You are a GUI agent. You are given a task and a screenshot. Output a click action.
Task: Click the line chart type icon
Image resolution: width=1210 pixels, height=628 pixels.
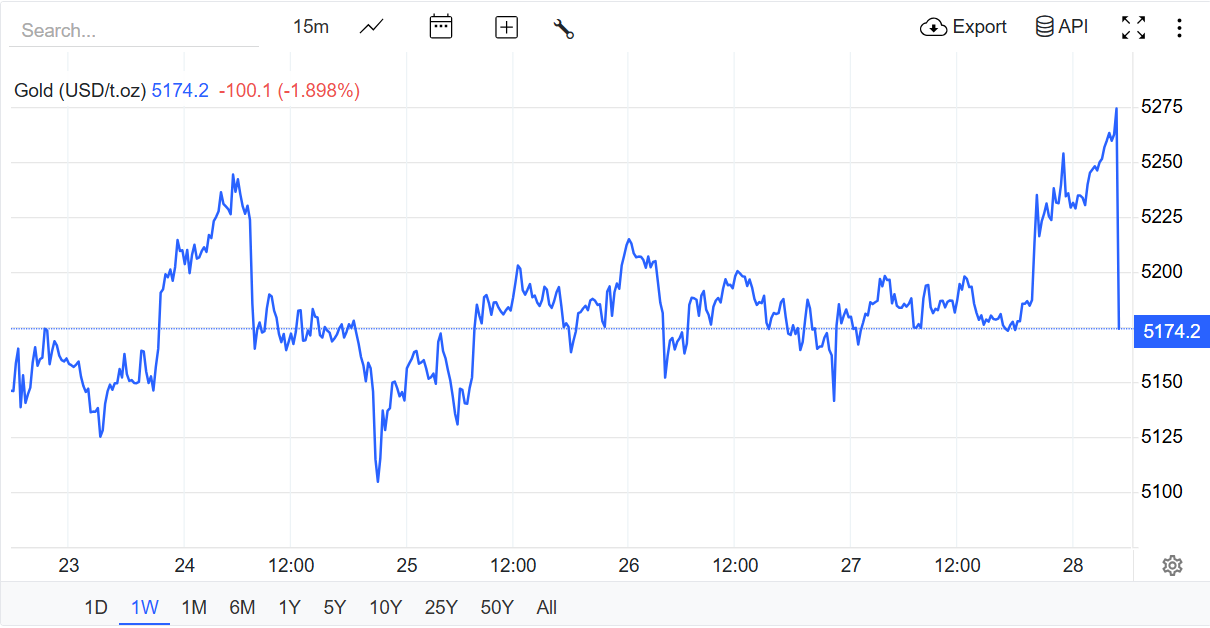pos(372,27)
